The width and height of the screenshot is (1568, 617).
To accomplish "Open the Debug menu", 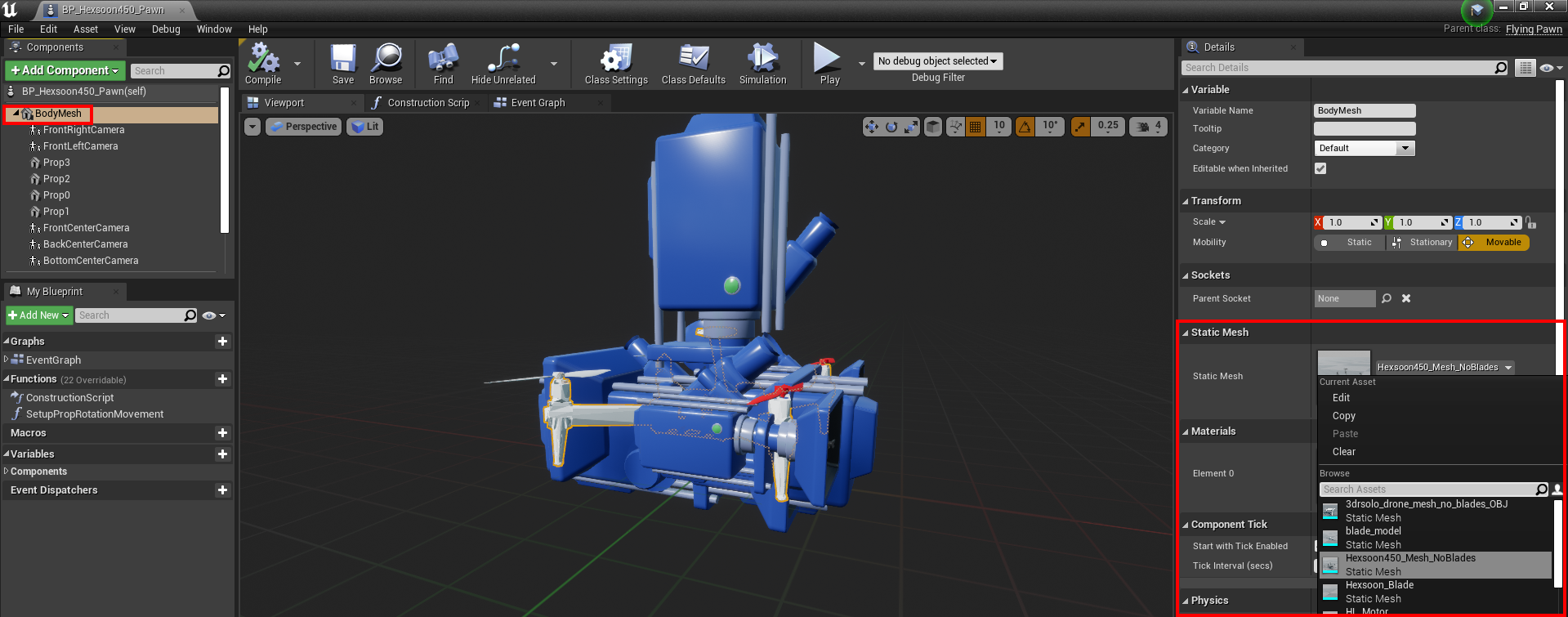I will tap(166, 29).
